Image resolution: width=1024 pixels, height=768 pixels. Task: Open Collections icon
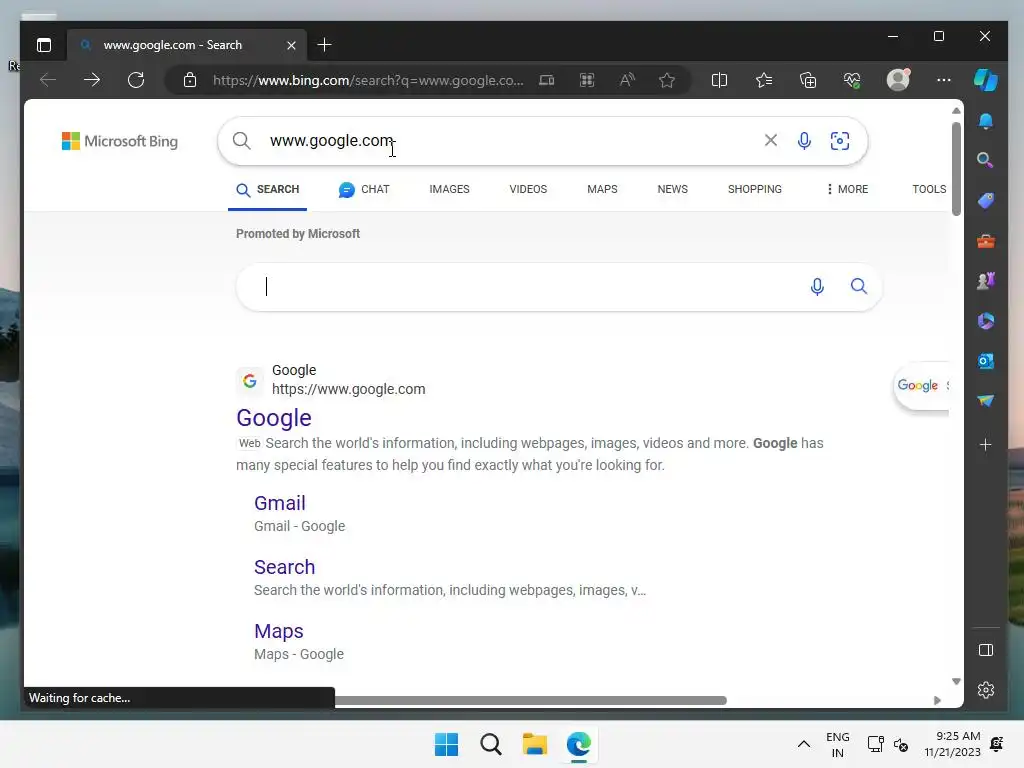tap(808, 80)
